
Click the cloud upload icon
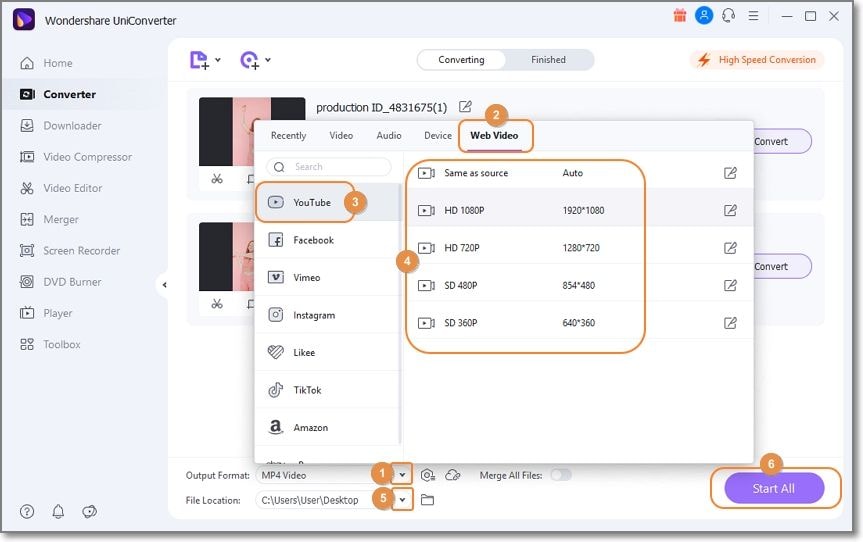pos(453,475)
